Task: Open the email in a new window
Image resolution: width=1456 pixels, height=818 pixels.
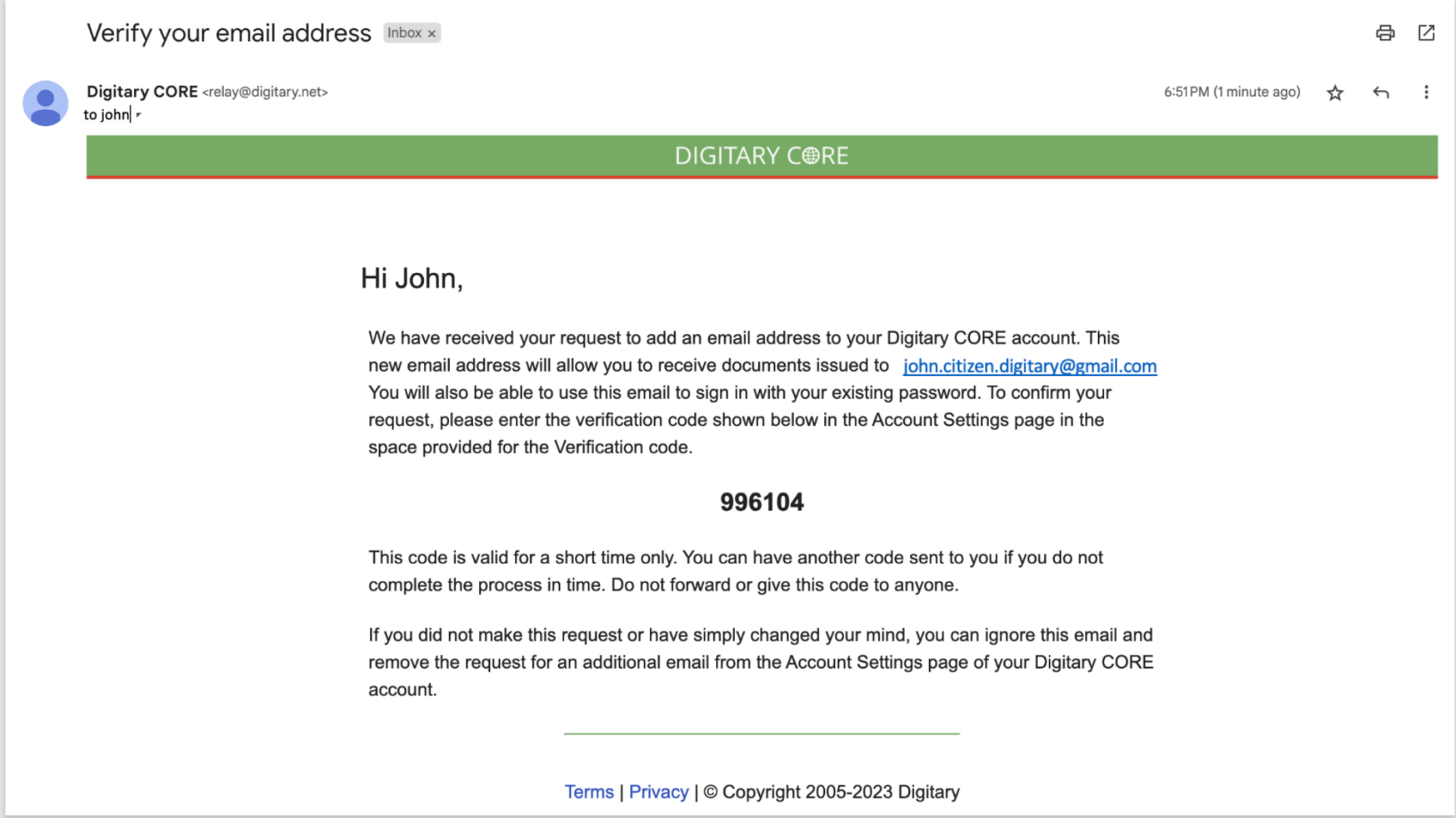Action: (x=1426, y=33)
